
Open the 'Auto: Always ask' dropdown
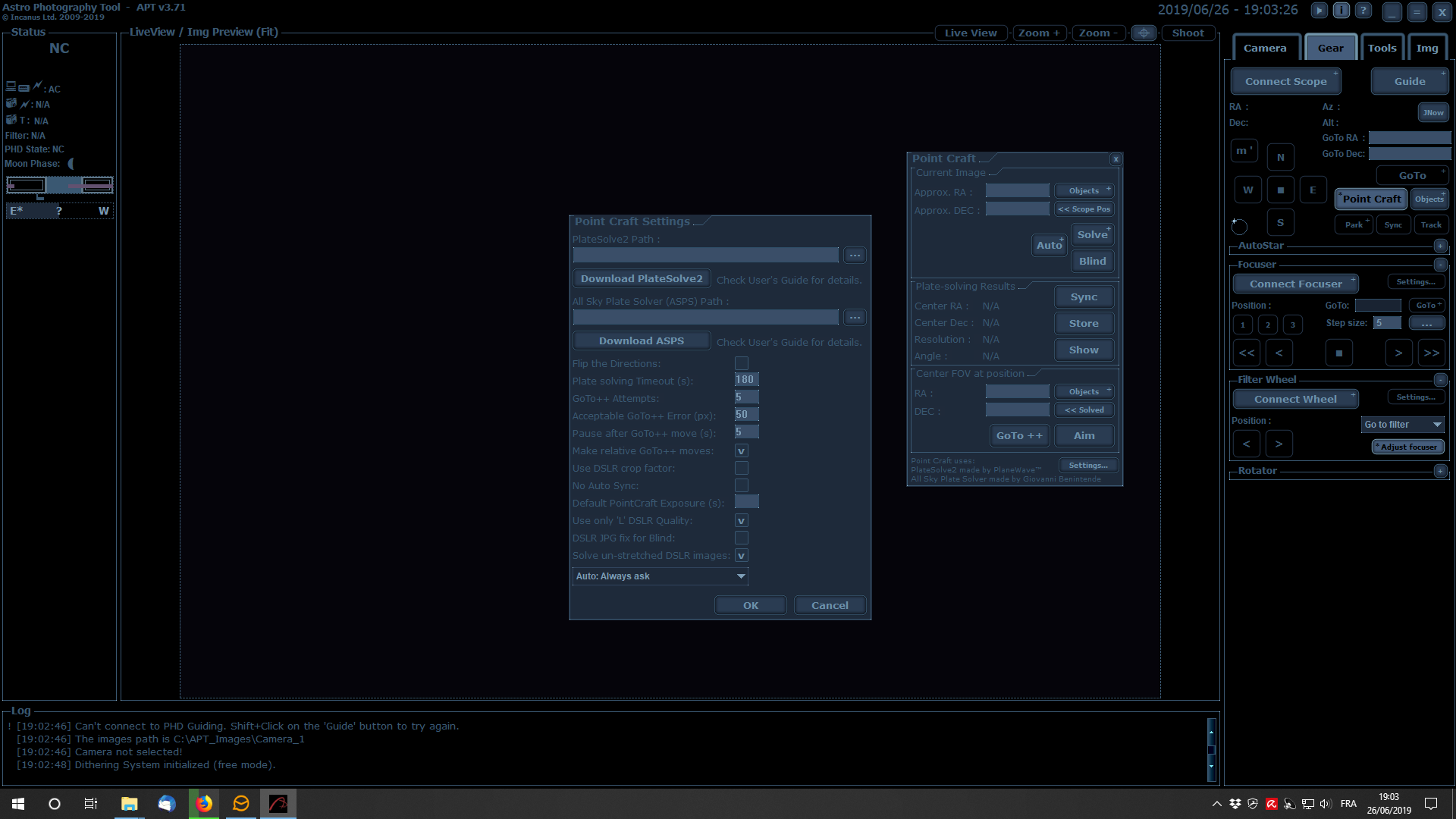click(660, 576)
